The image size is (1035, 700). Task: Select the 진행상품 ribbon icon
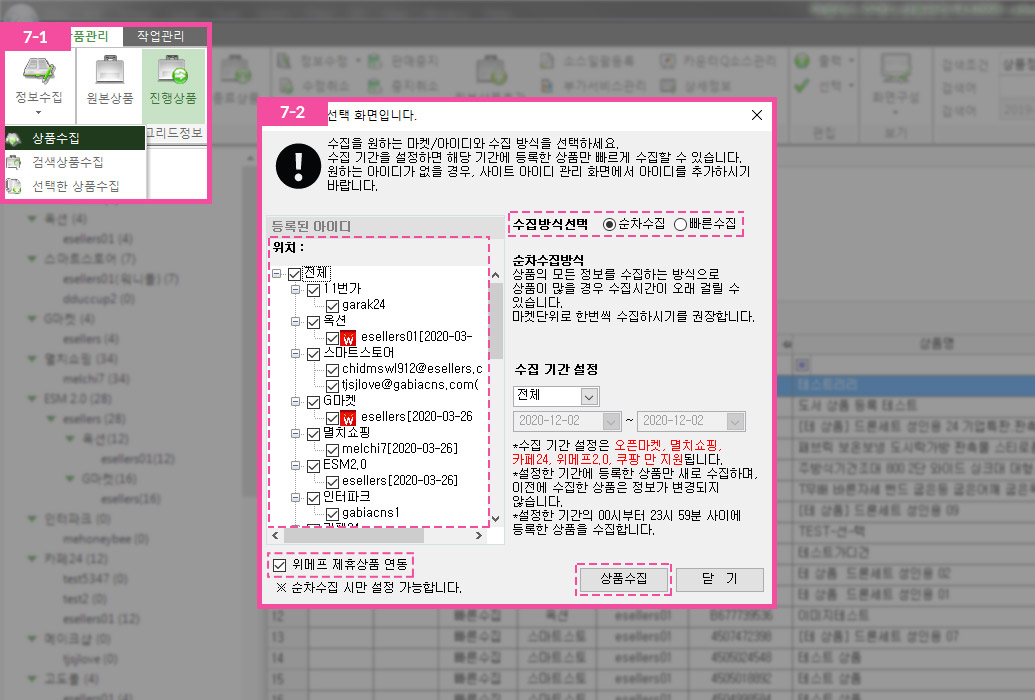tap(173, 71)
